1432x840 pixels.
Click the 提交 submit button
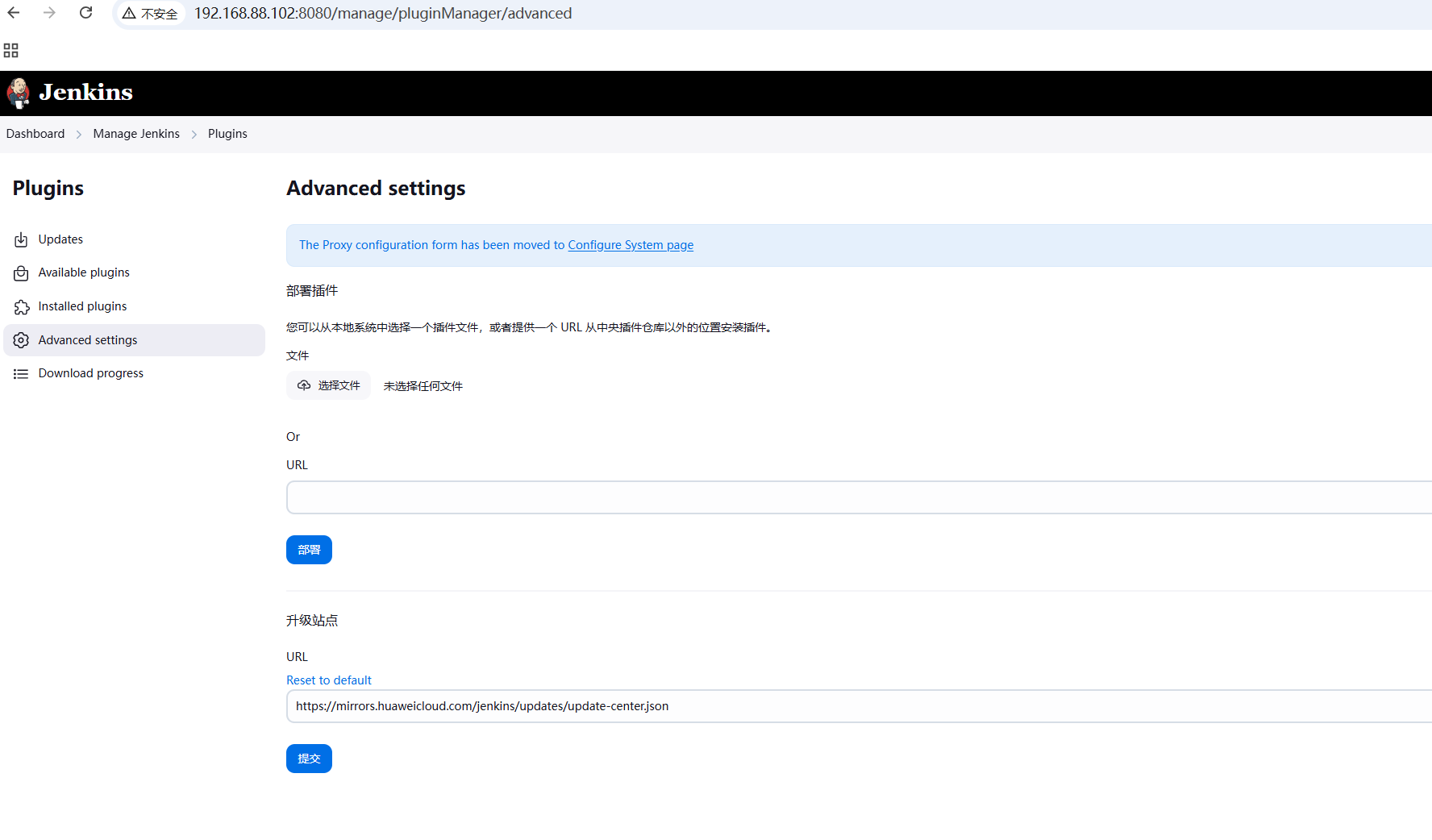pos(309,759)
